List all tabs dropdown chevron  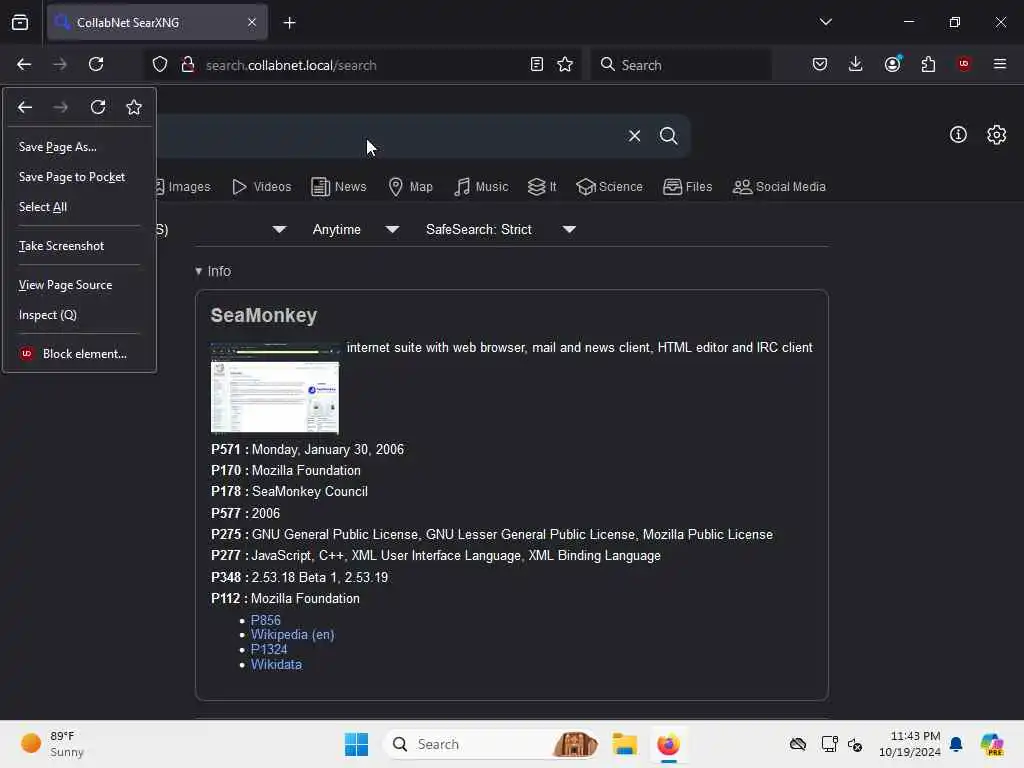point(825,22)
